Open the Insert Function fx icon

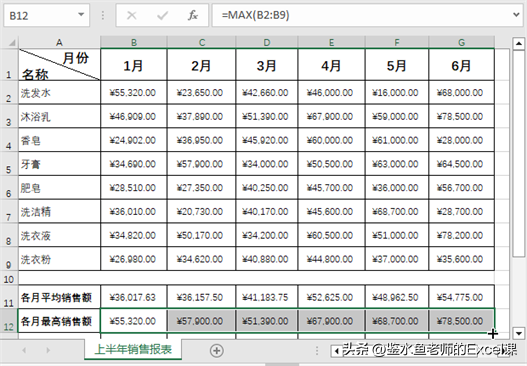[193, 15]
